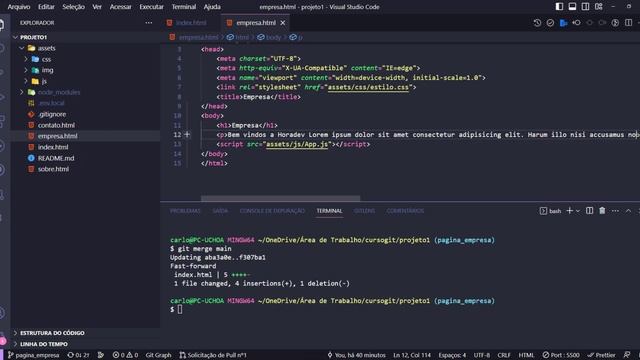Open the Seleção menu

73,7
